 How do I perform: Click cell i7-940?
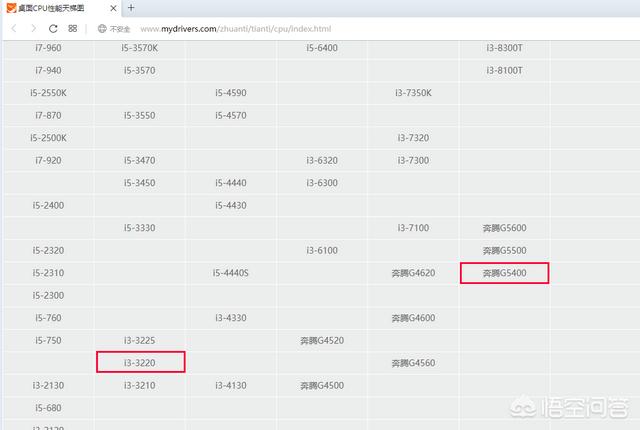click(48, 70)
